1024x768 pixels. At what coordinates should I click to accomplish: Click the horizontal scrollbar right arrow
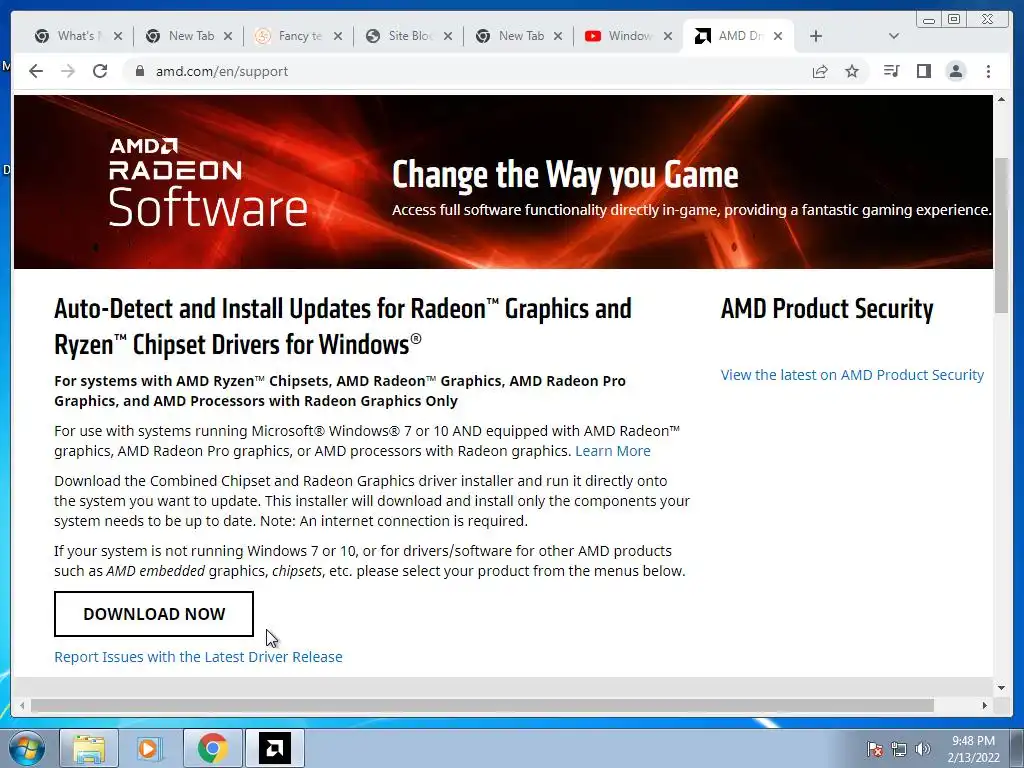pos(985,705)
